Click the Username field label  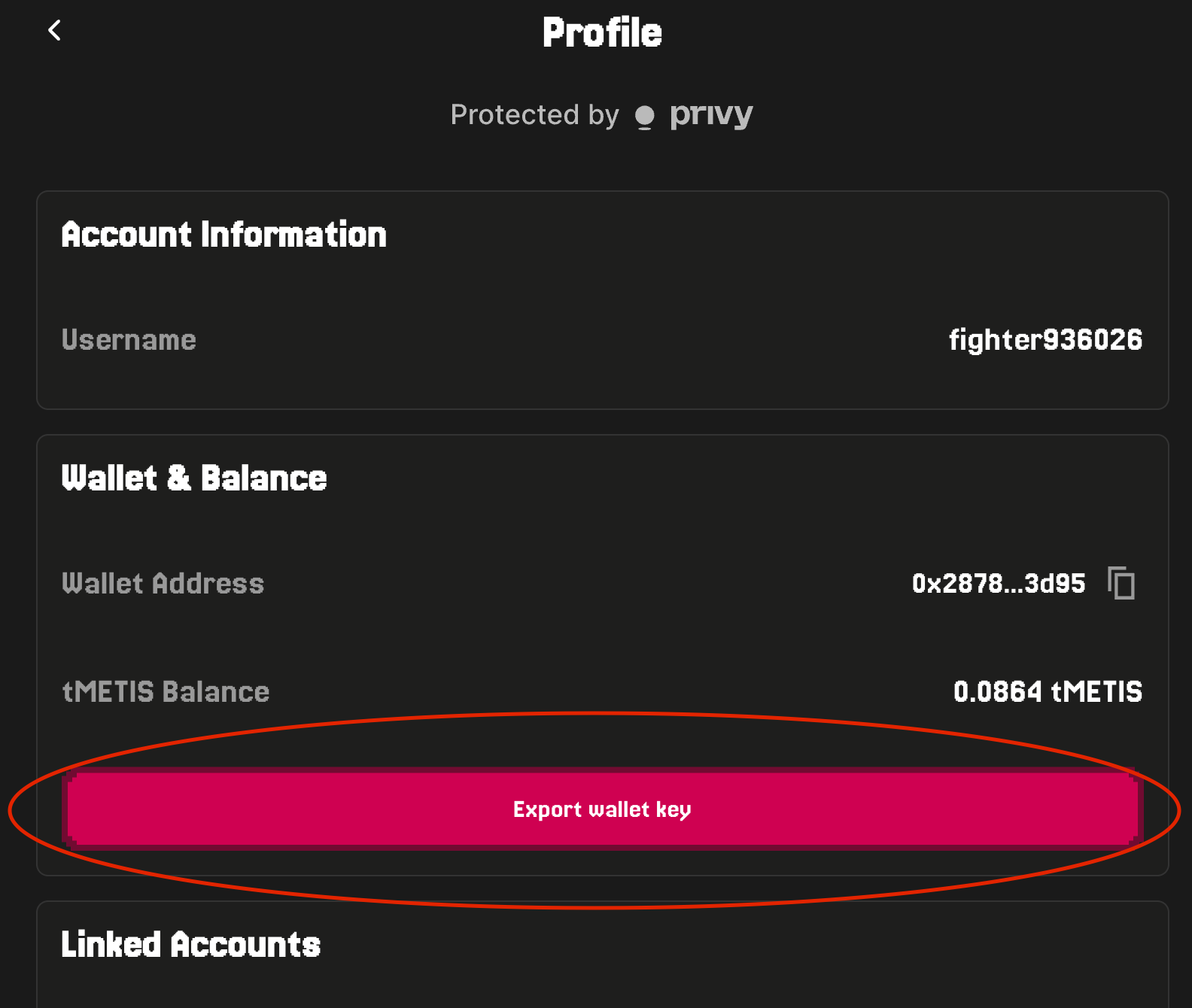pyautogui.click(x=129, y=340)
